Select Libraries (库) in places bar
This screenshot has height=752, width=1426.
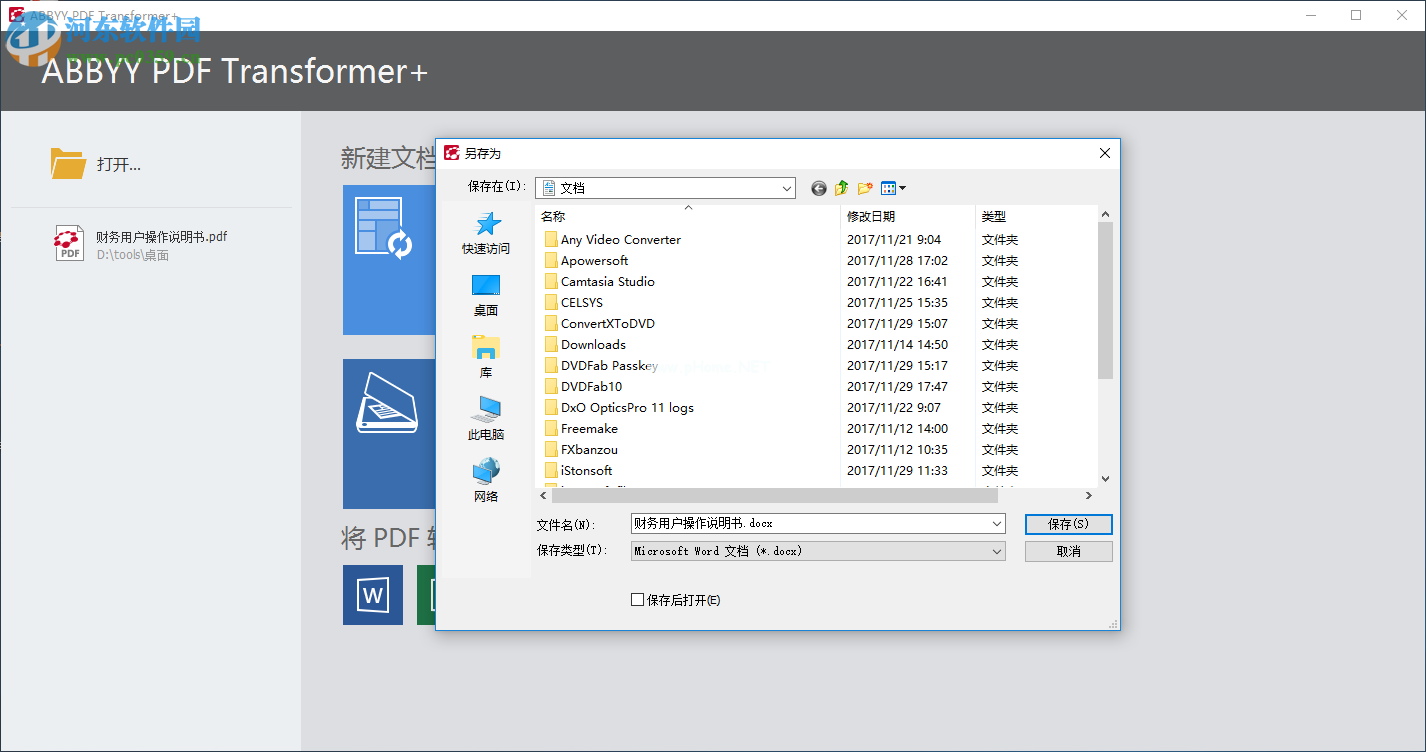pyautogui.click(x=486, y=358)
